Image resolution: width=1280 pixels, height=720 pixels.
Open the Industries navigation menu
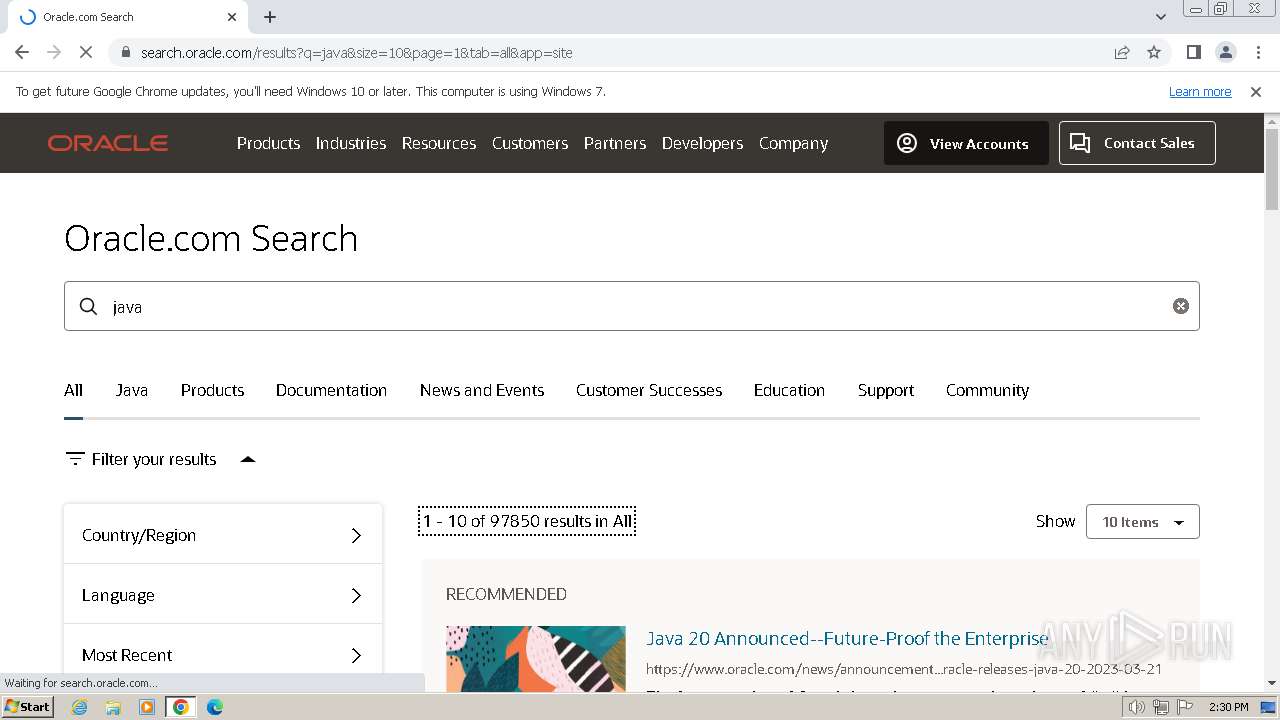[x=351, y=143]
